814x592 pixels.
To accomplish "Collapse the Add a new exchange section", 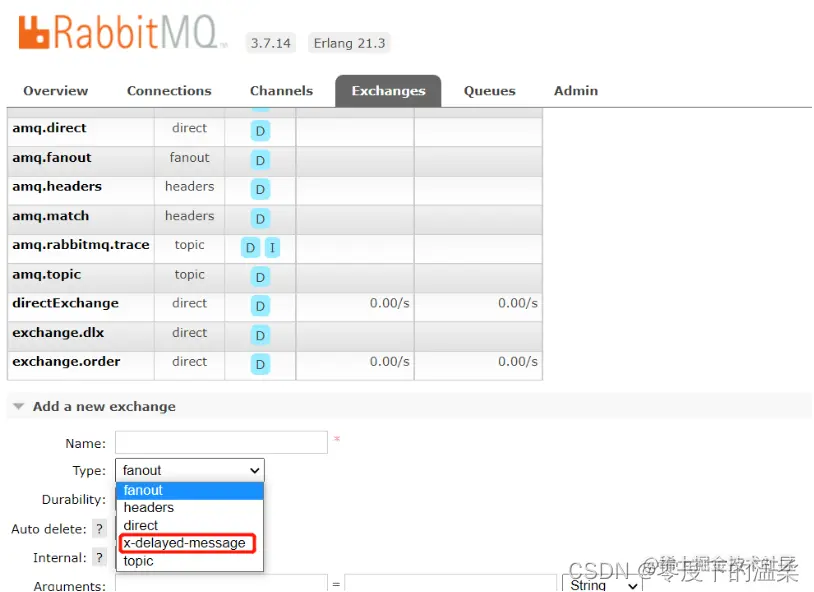I will [104, 407].
